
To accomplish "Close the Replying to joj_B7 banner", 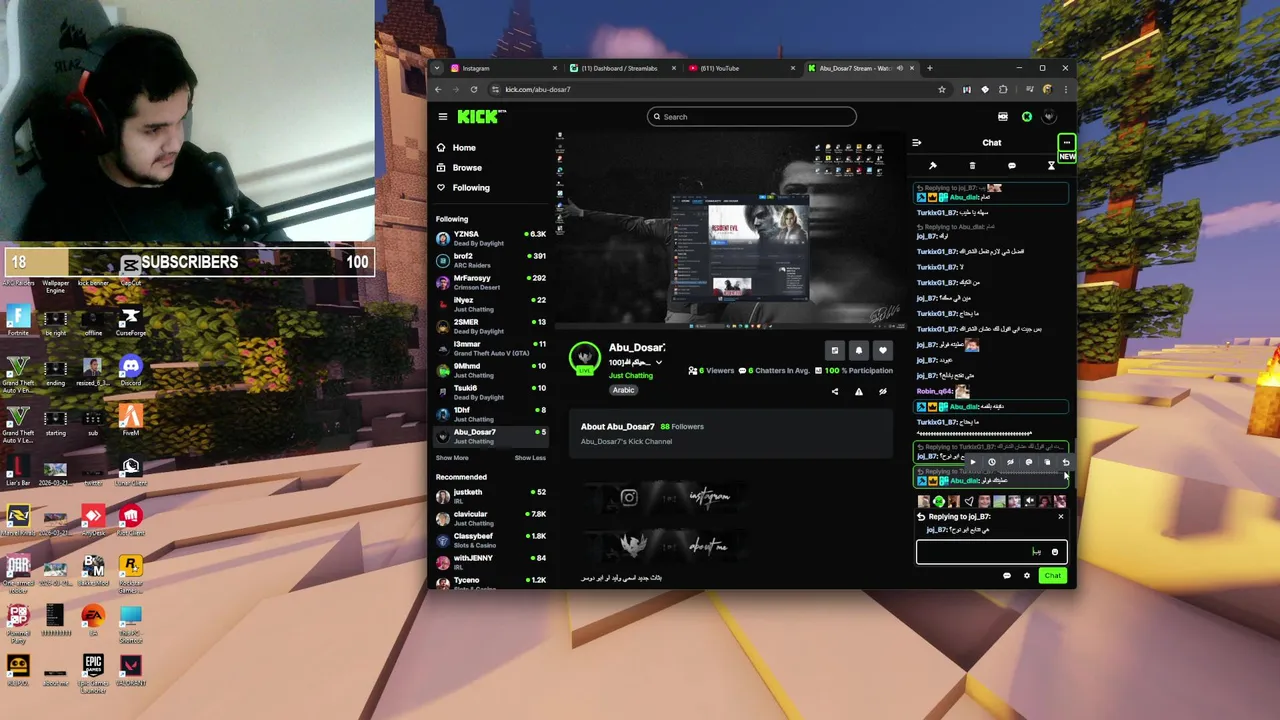I will (x=1061, y=517).
